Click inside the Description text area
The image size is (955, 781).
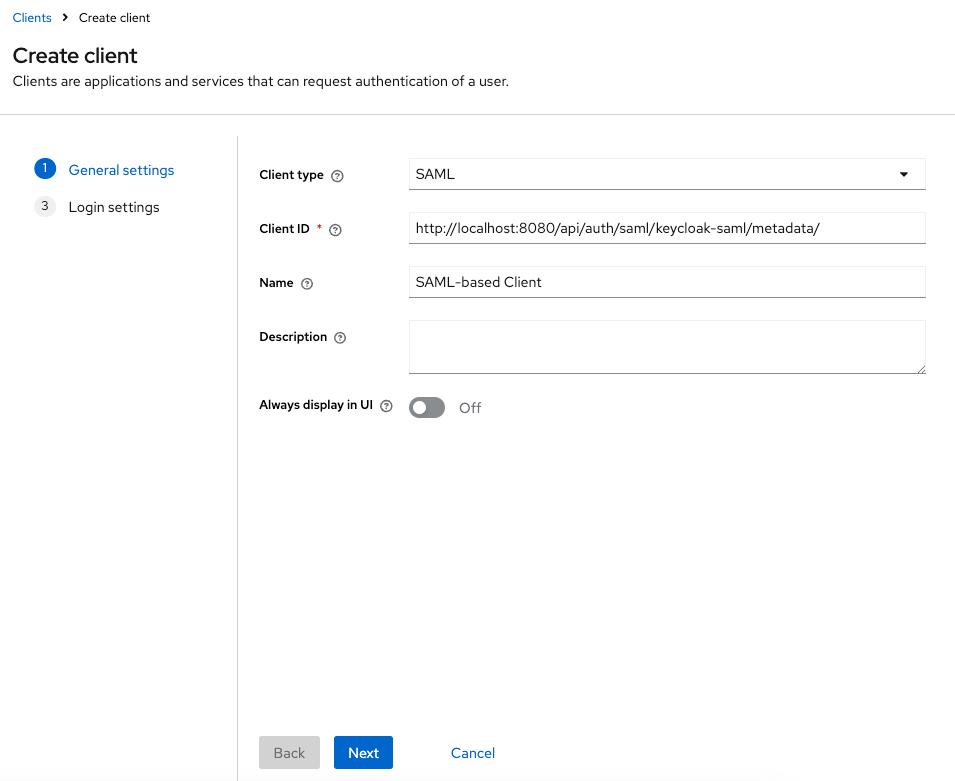point(666,346)
